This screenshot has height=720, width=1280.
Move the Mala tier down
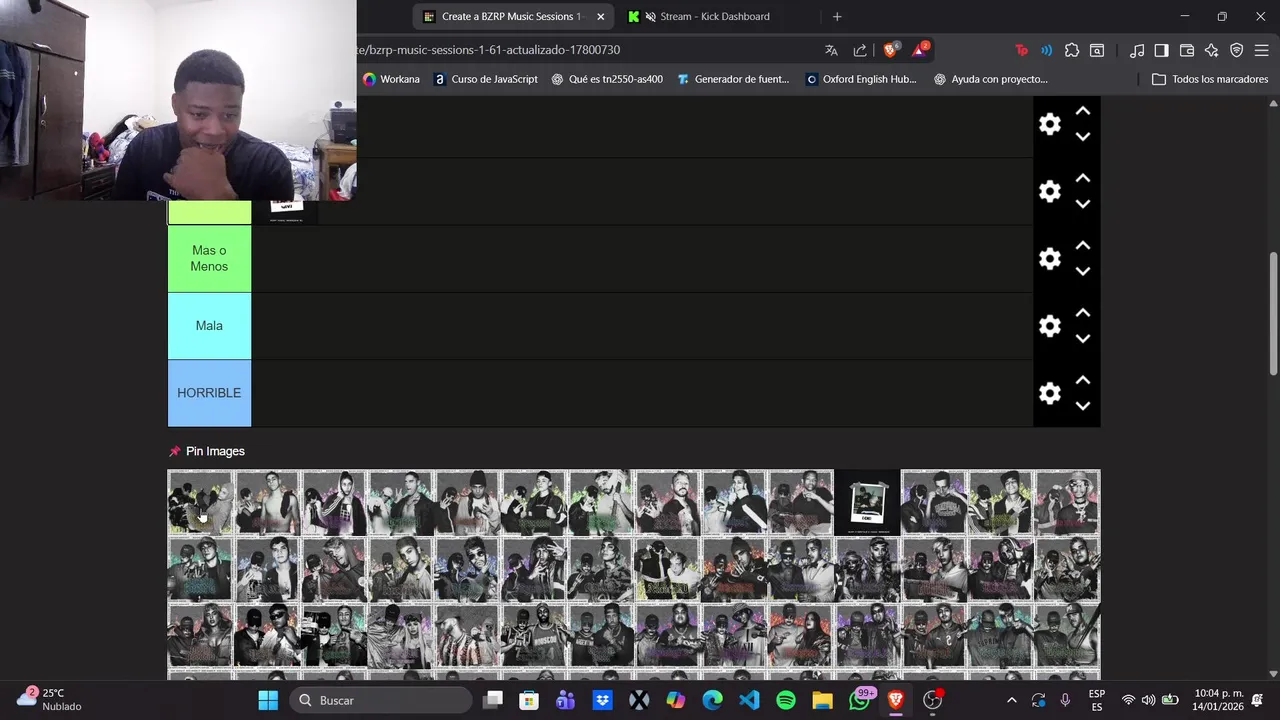(x=1082, y=338)
